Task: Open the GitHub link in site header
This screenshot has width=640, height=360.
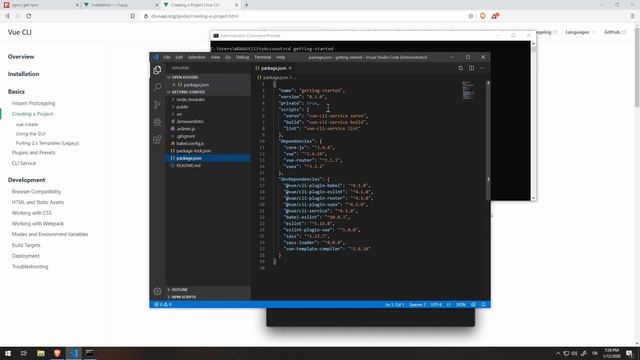Action: pos(614,32)
